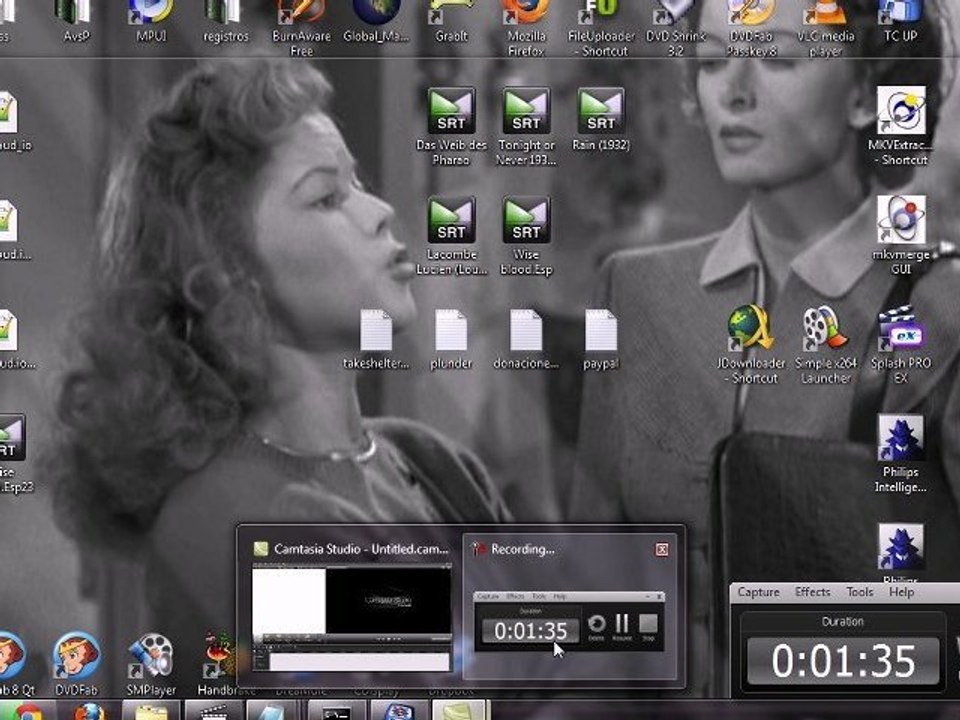Close the Recording taskbar preview

(662, 549)
